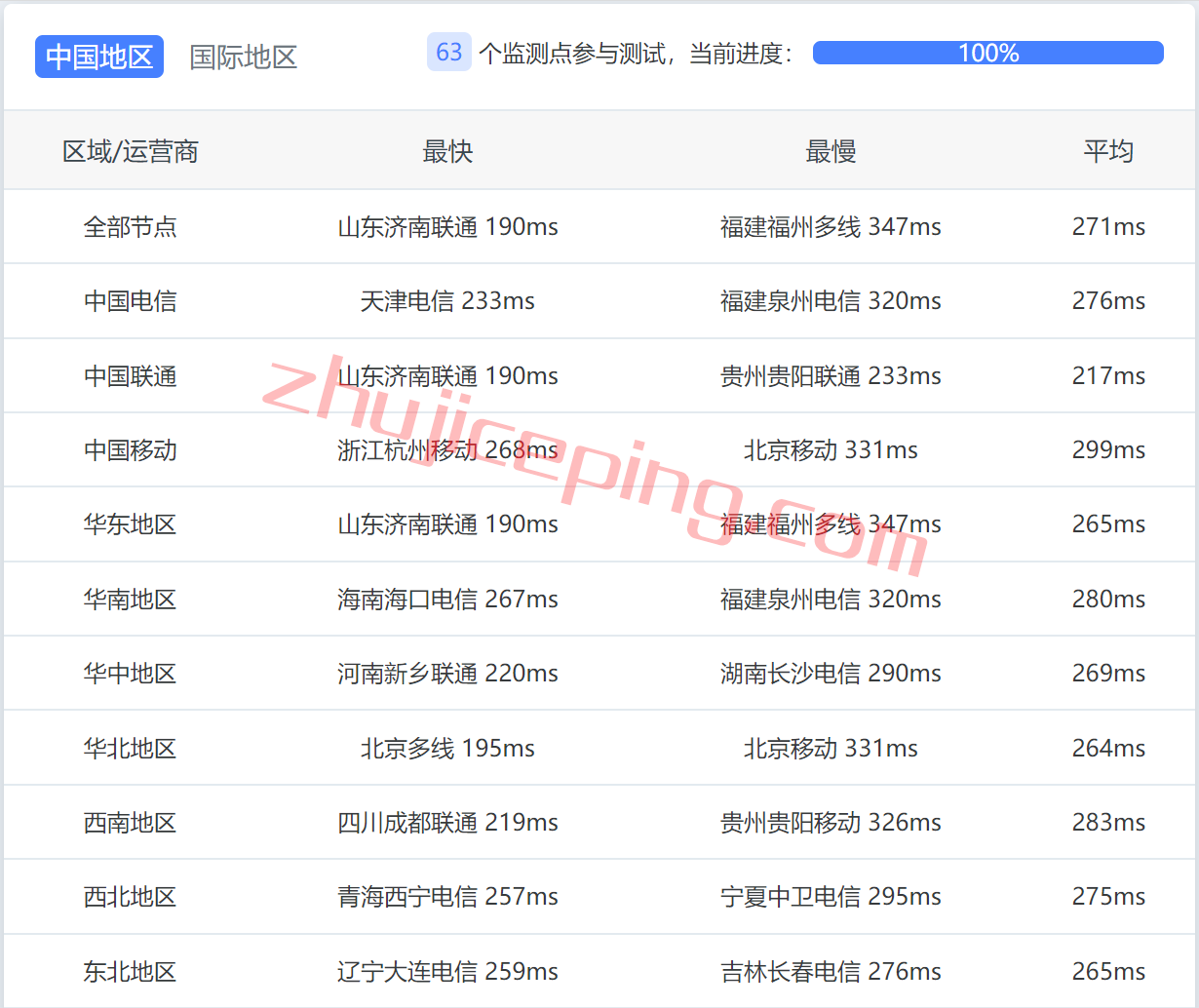Viewport: 1199px width, 1008px height.
Task: Click 北京移动 331ms in 华北地区 row
Action: pyautogui.click(x=831, y=749)
